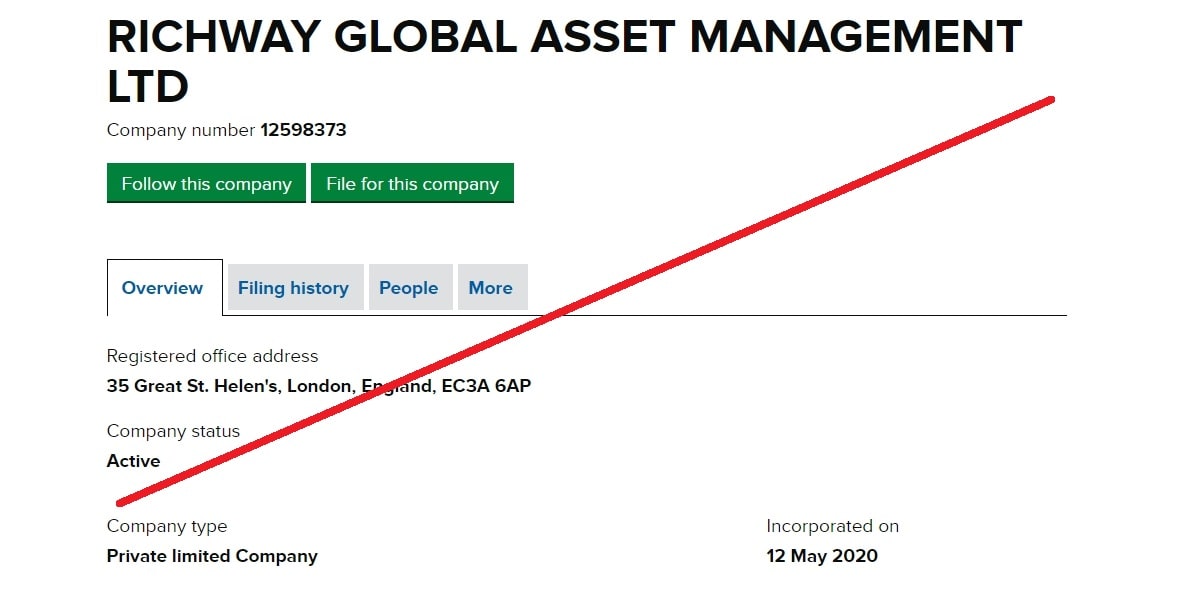Select the Overview tab
The height and width of the screenshot is (598, 1190).
162,288
